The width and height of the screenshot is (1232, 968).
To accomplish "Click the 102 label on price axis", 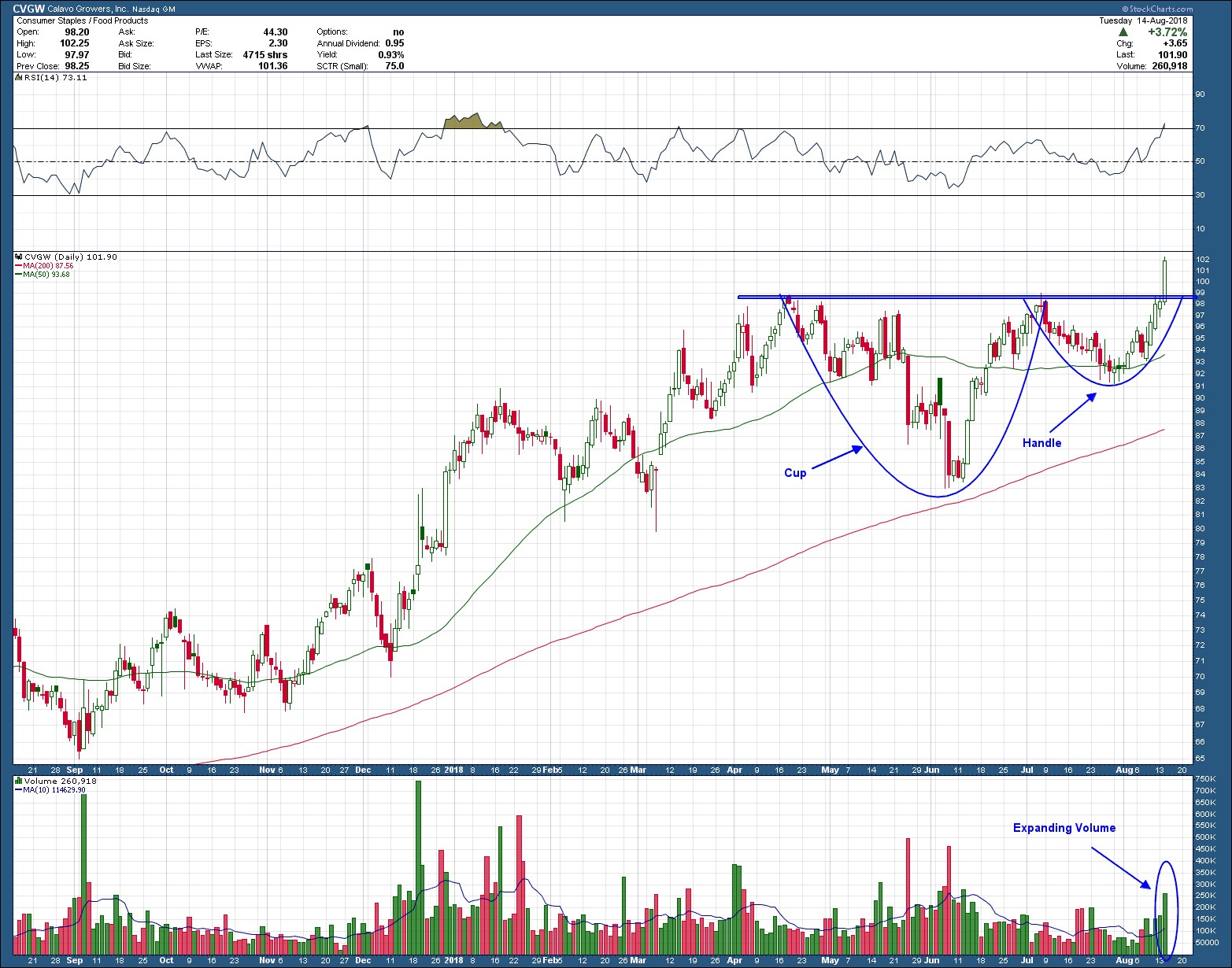I will (1202, 260).
